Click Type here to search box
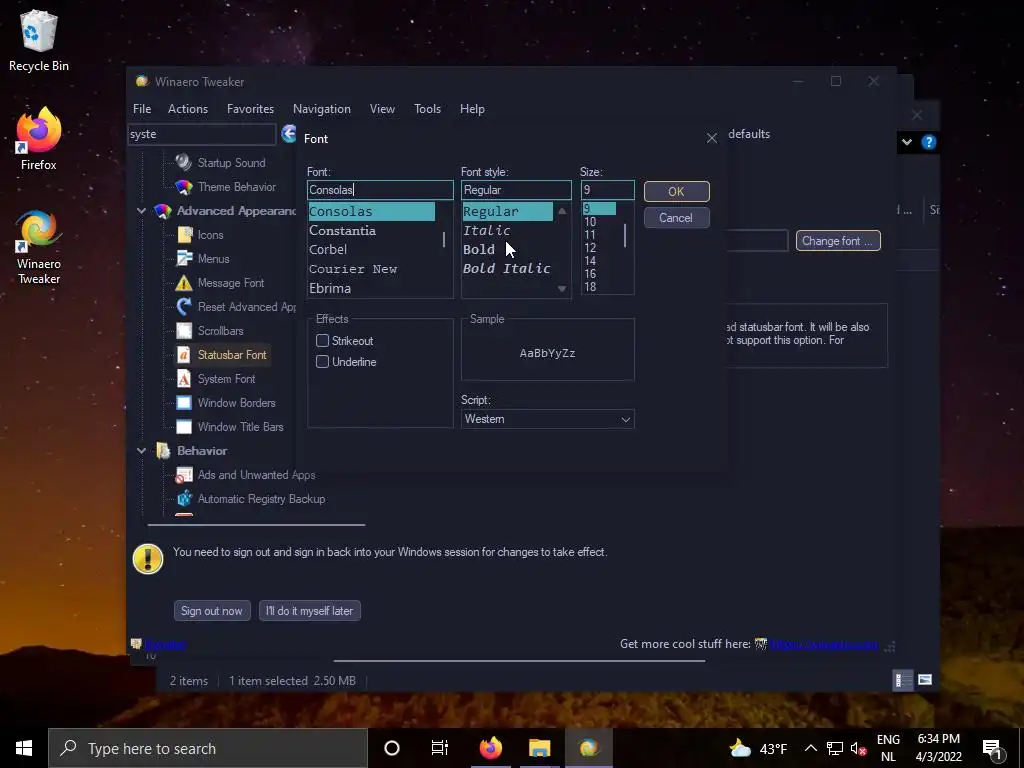Screen dimensions: 1024x768 point(208,748)
